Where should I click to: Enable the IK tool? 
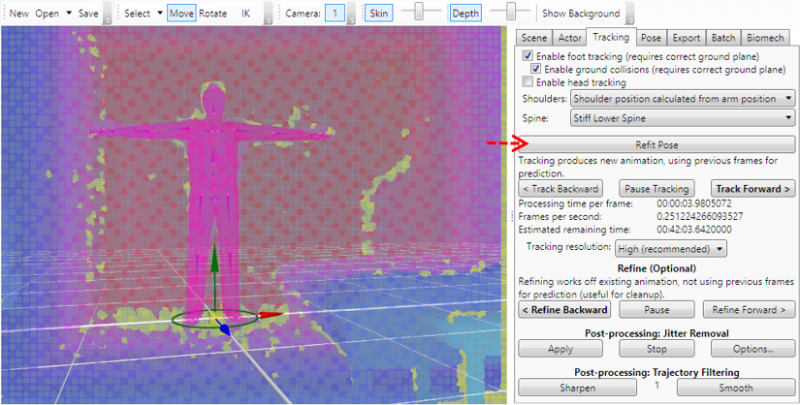pos(246,13)
